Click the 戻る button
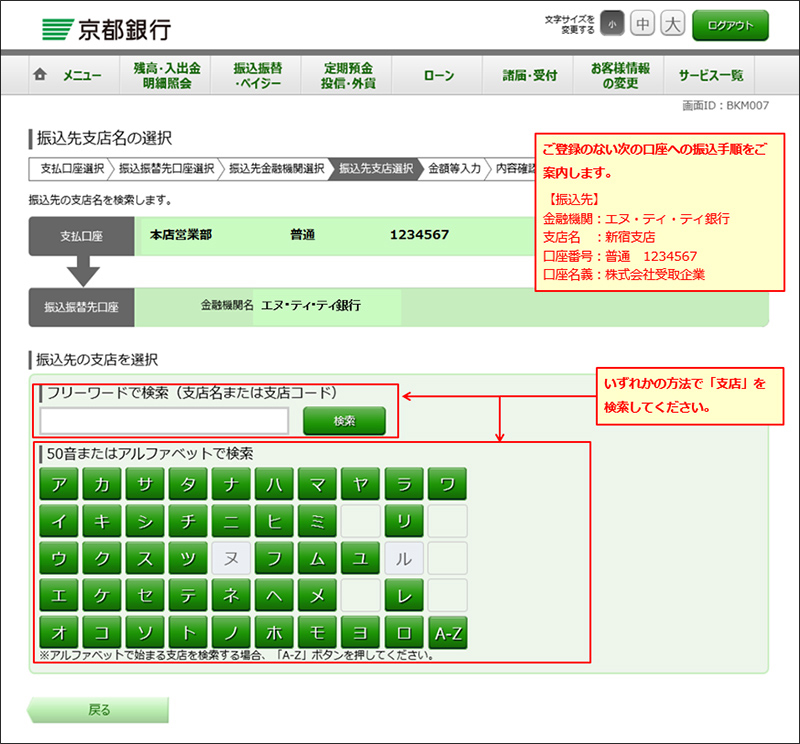800x744 pixels. (x=98, y=710)
